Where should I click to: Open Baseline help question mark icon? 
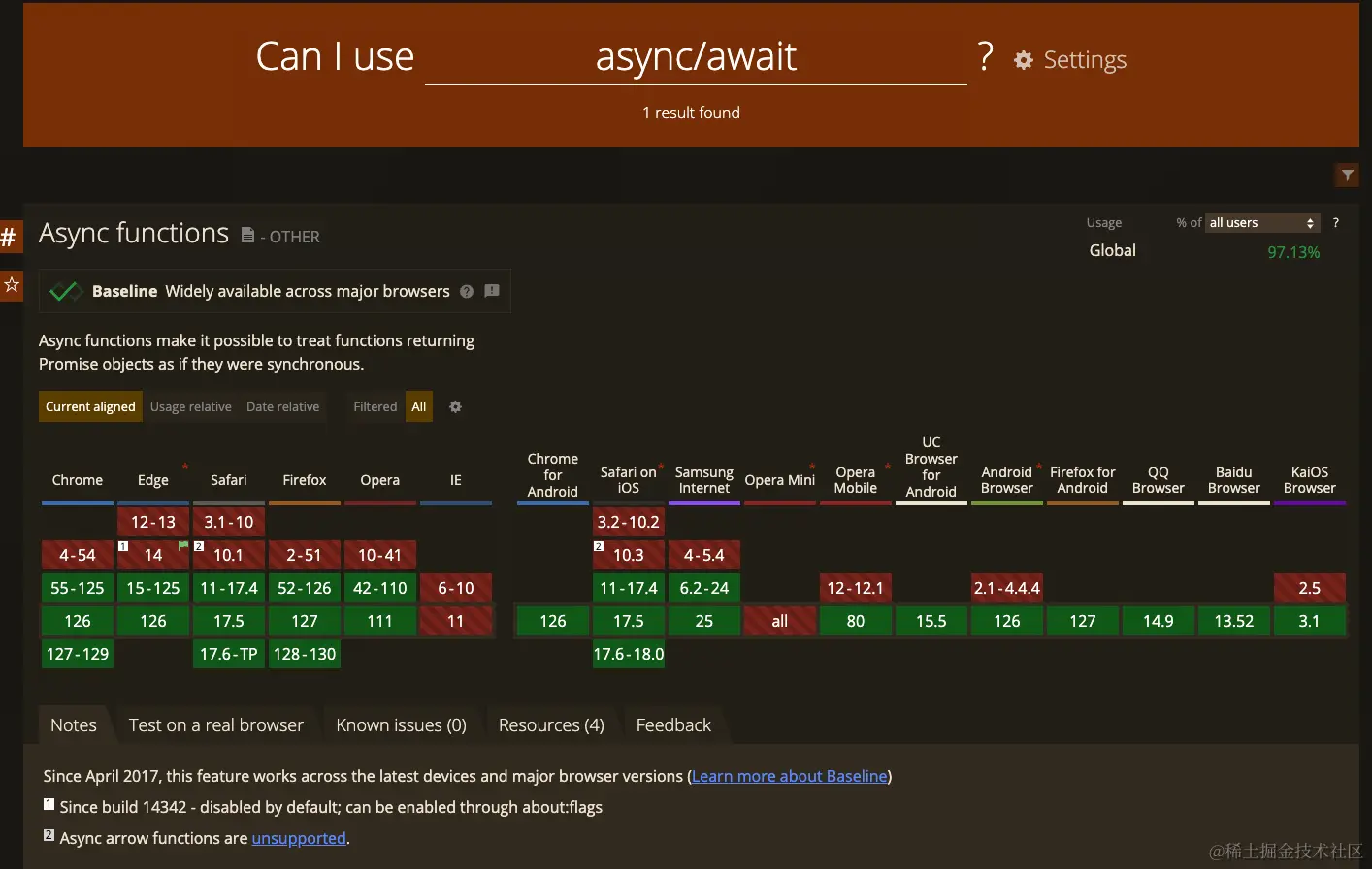[467, 291]
